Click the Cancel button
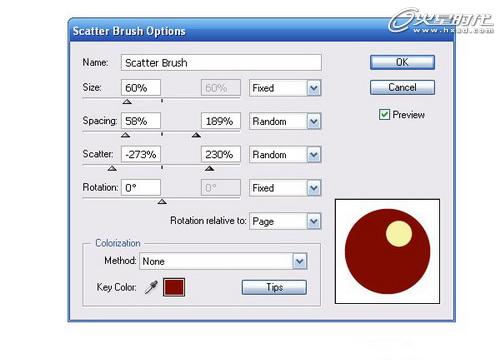500x364 pixels. click(x=402, y=87)
